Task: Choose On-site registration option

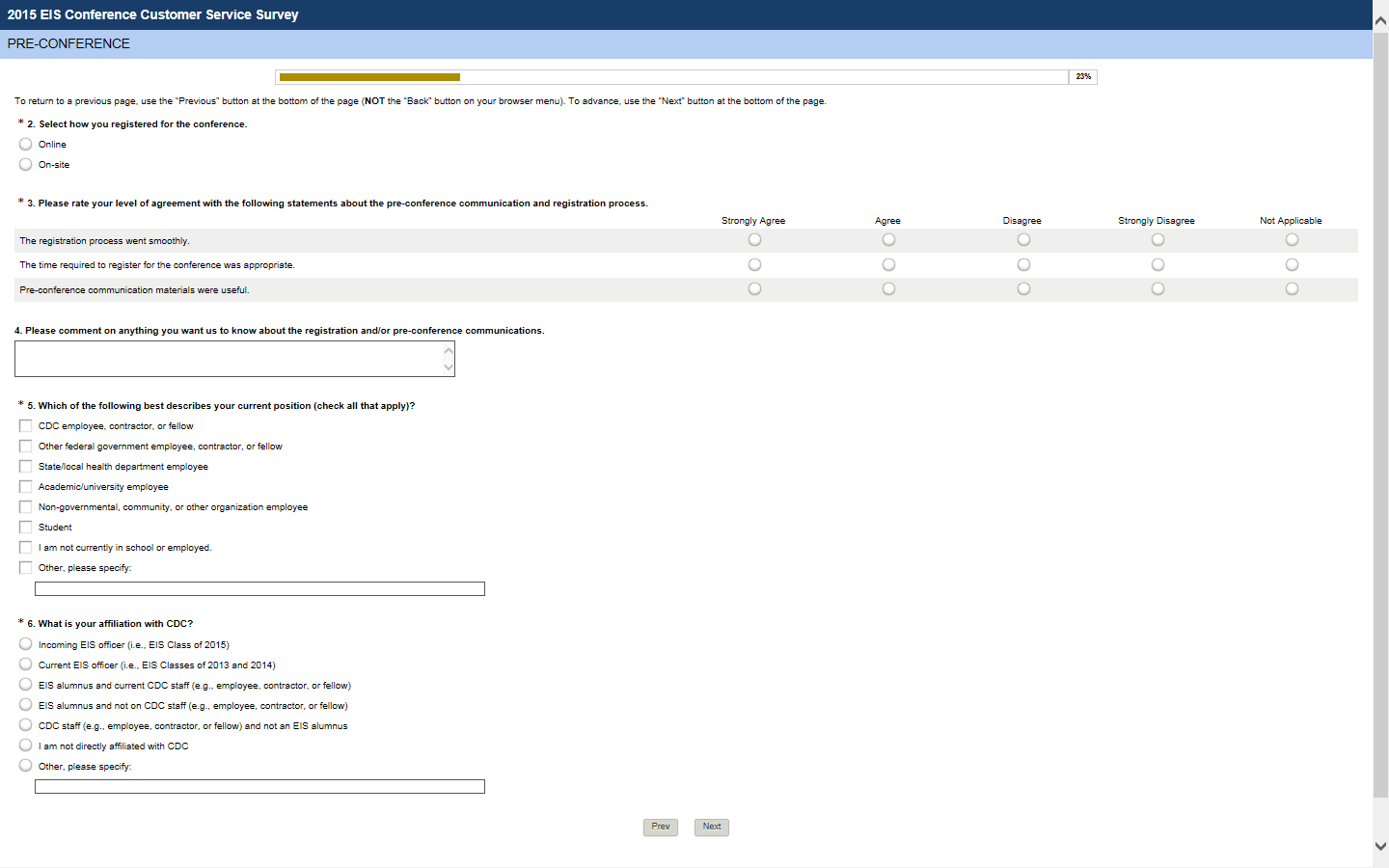Action: pos(26,164)
